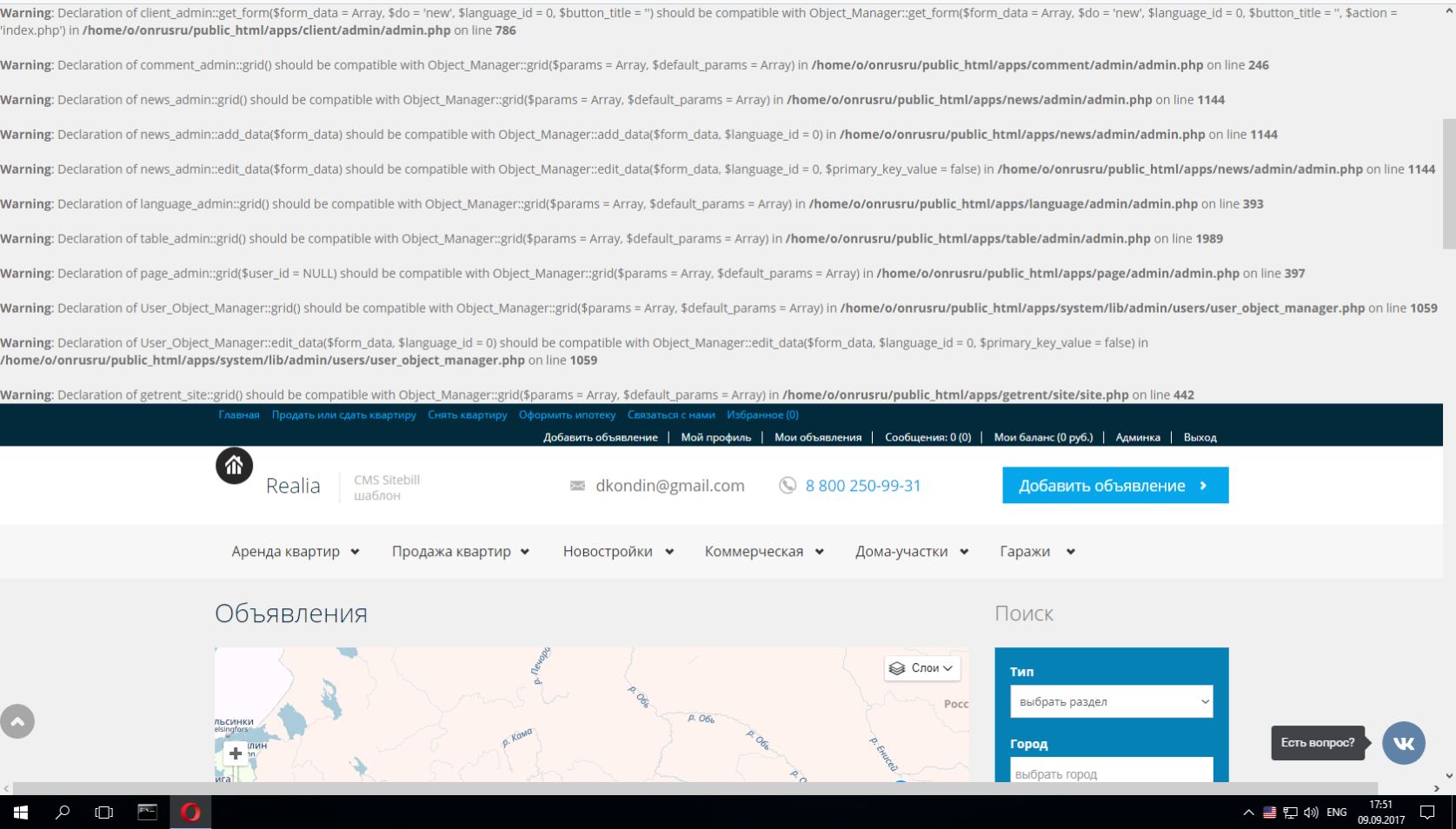The image size is (1456, 829).
Task: Expand the Слои map layers dropdown
Action: [922, 668]
